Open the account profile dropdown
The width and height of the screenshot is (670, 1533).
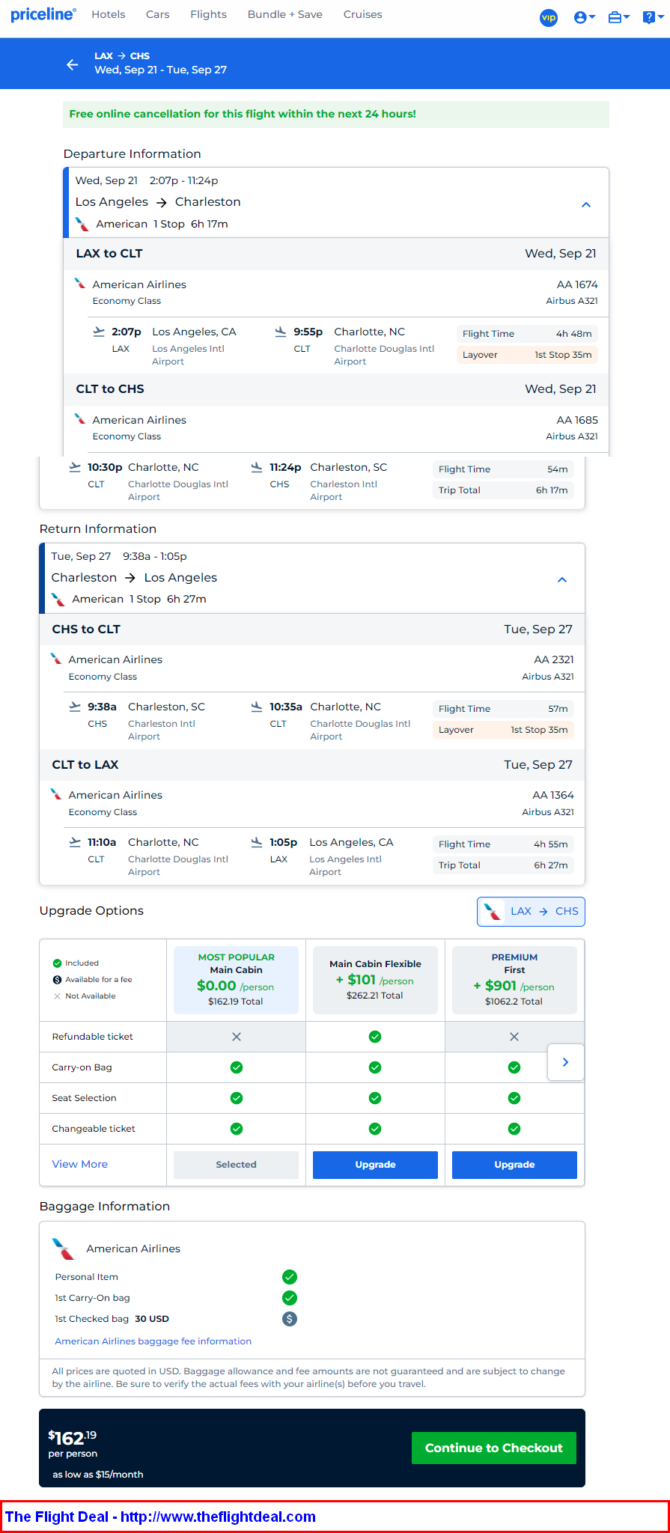click(x=585, y=17)
